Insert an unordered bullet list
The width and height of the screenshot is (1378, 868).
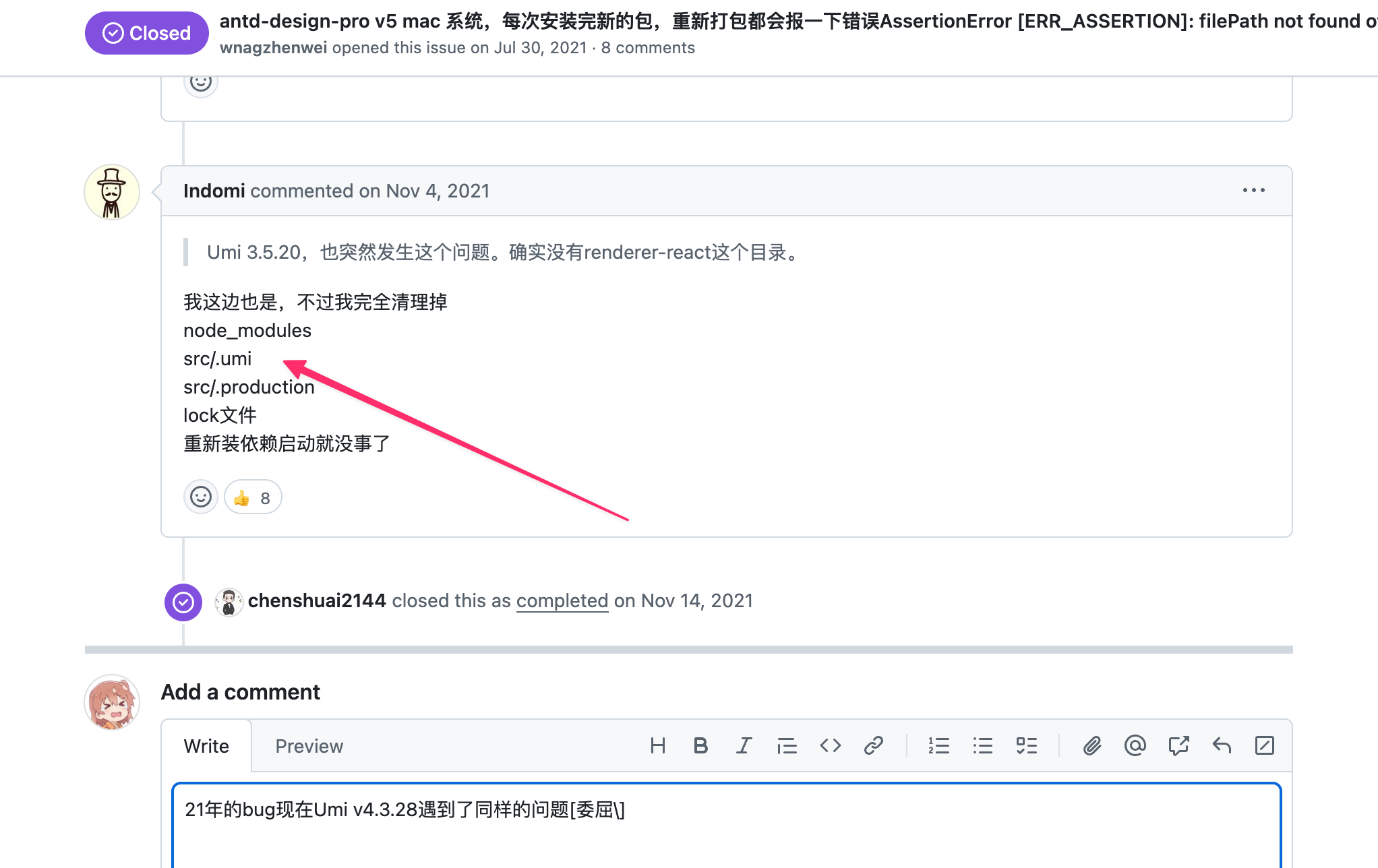[x=982, y=745]
